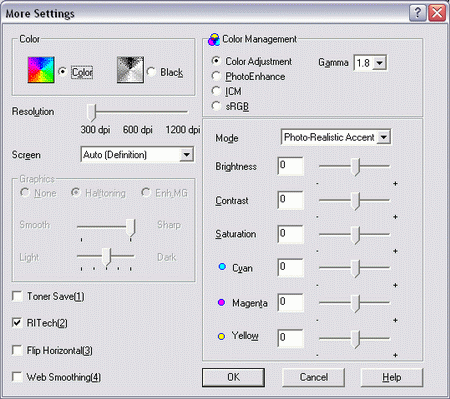This screenshot has height=399, width=450.
Task: Click the OK button
Action: [x=233, y=377]
